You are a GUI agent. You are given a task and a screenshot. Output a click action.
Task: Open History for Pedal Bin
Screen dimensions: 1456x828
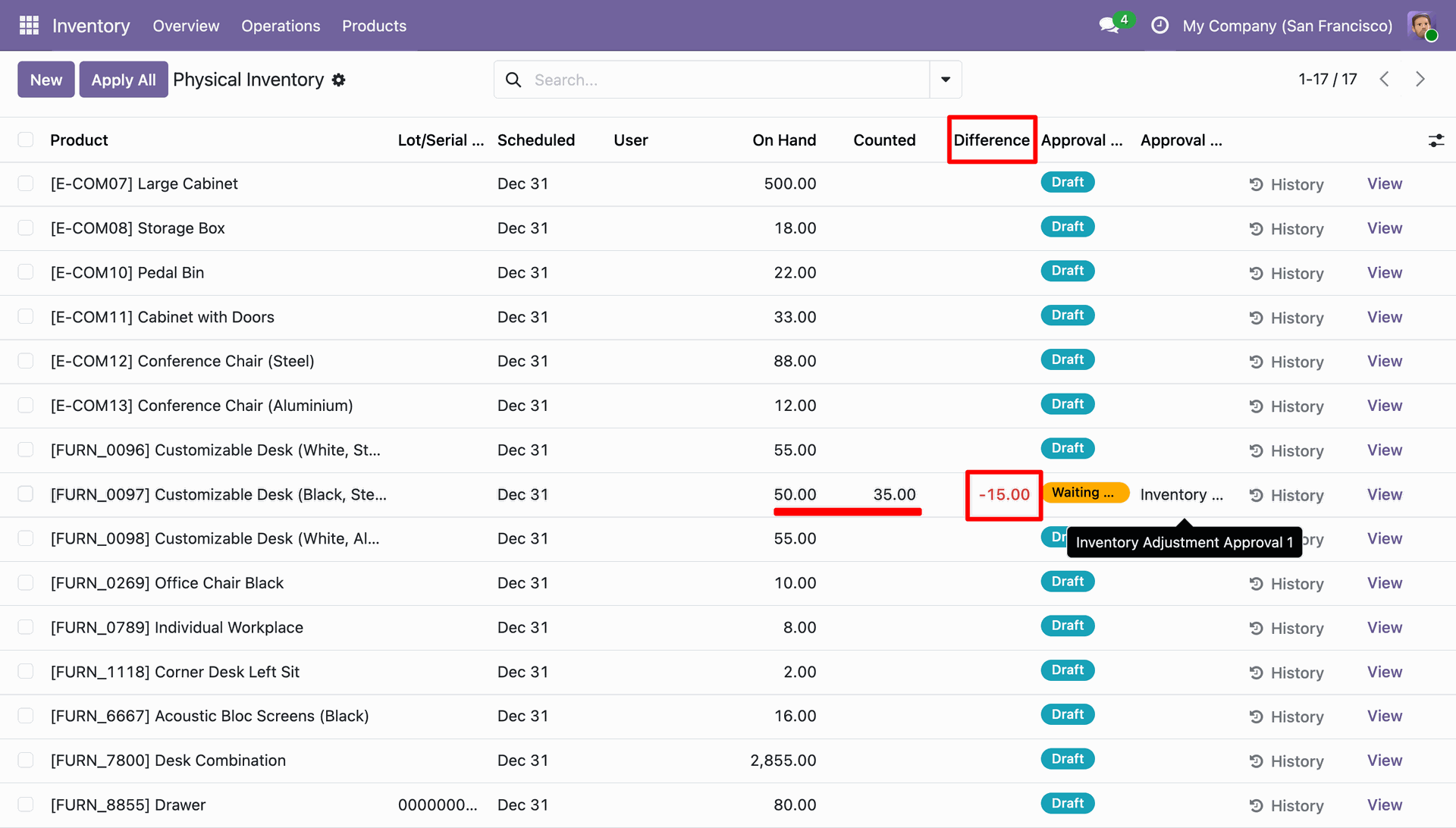coord(1286,273)
